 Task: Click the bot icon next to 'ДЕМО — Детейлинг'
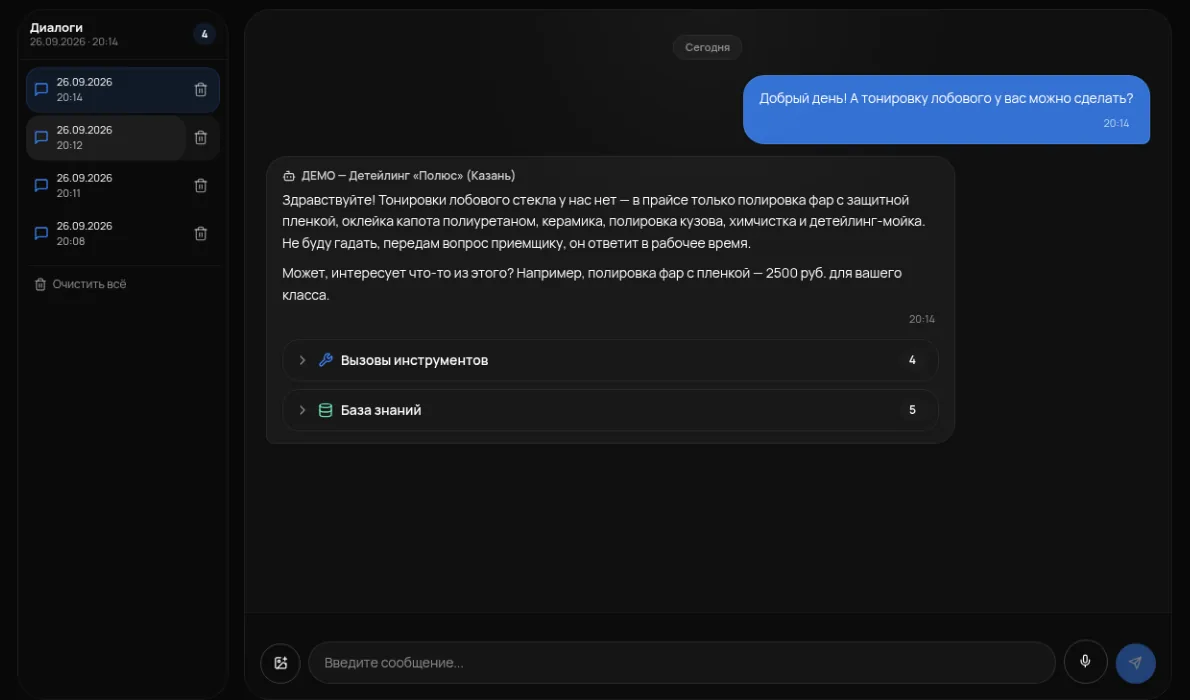point(288,175)
